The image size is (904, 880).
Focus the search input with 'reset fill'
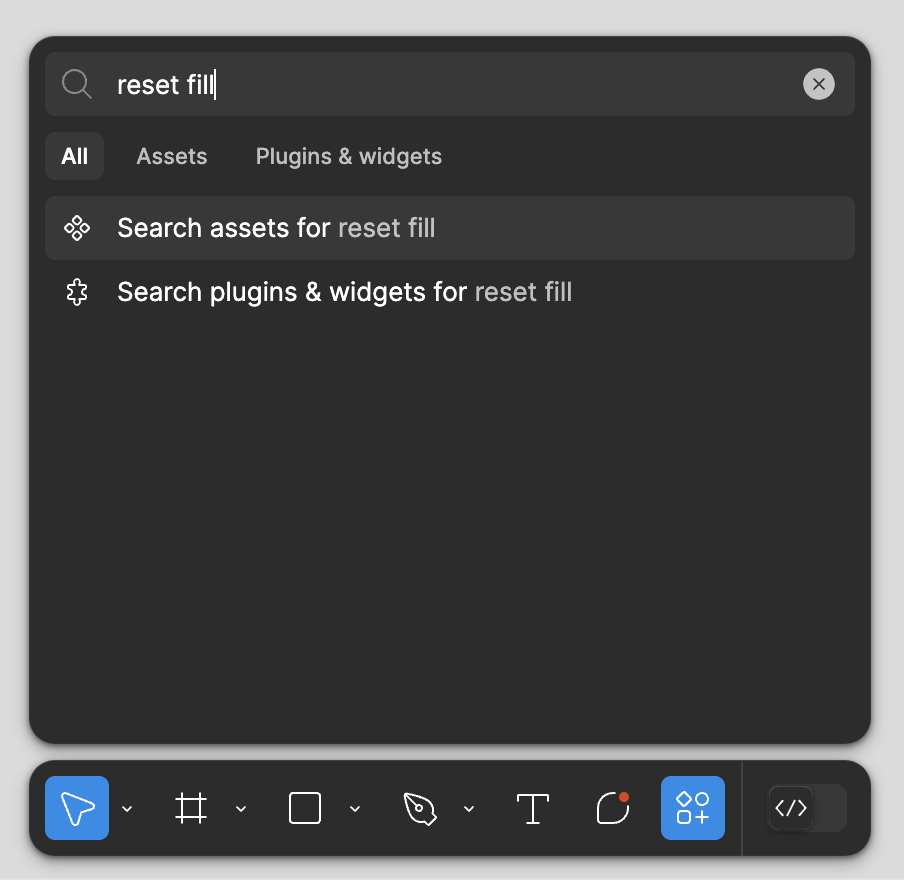point(450,84)
